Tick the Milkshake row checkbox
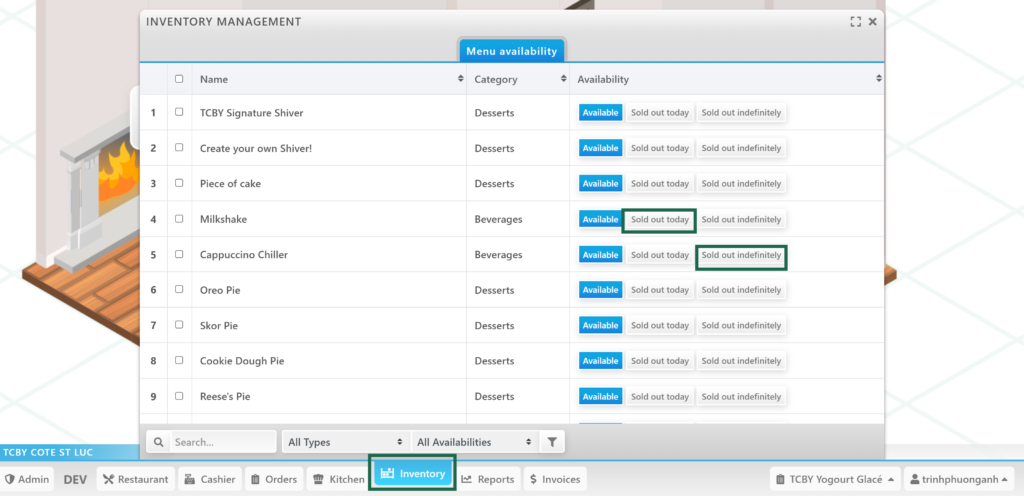1024x496 pixels. tap(179, 219)
